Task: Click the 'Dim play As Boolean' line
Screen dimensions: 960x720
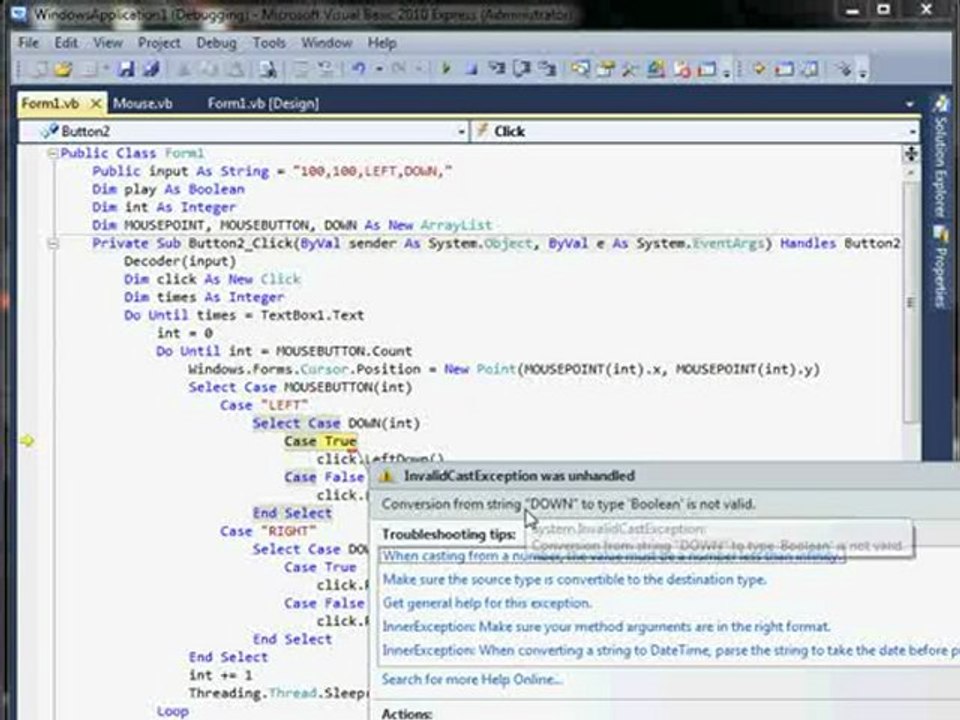Action: (168, 189)
